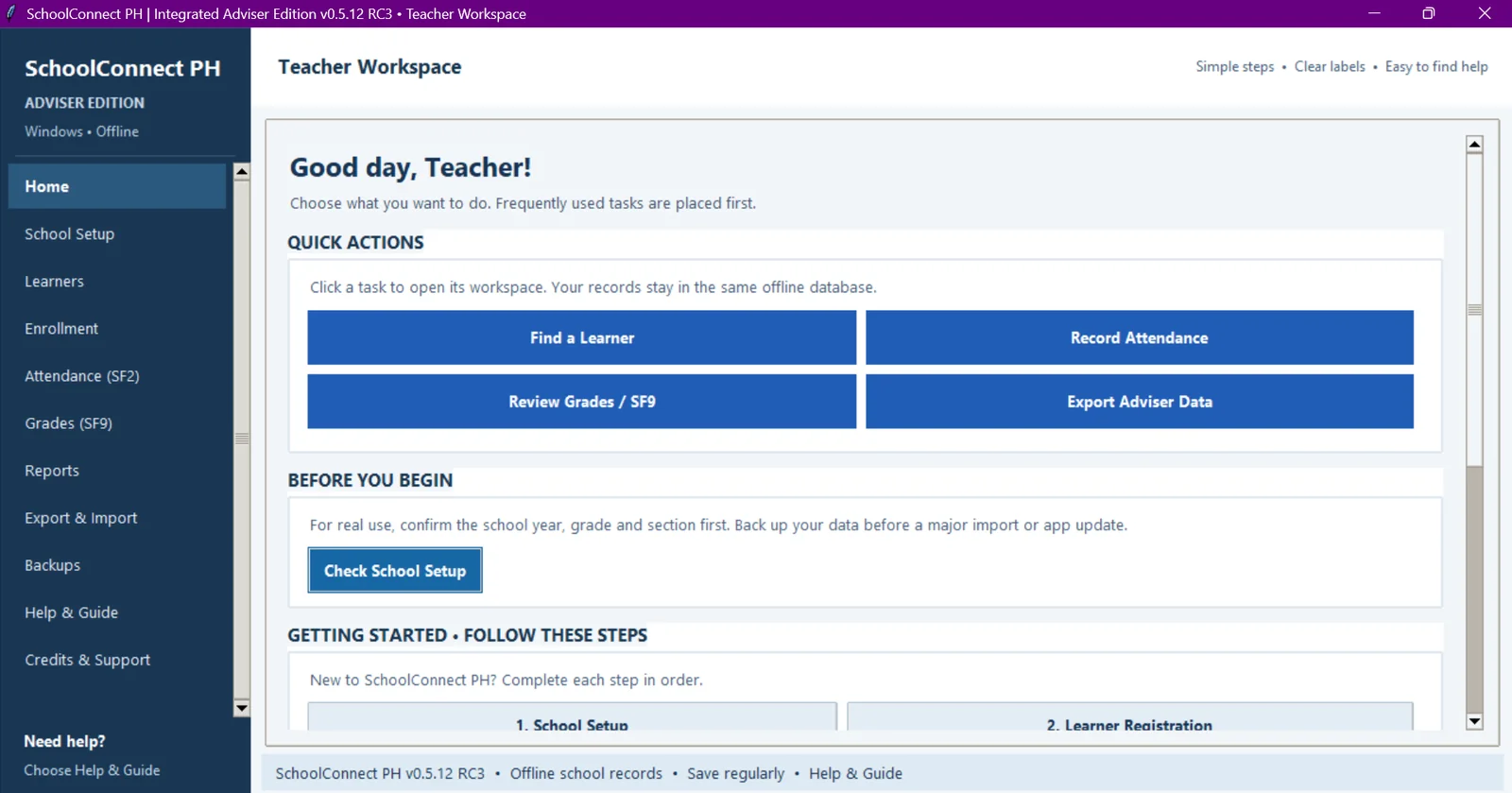Click 'Clear labels' header text

tap(1330, 66)
